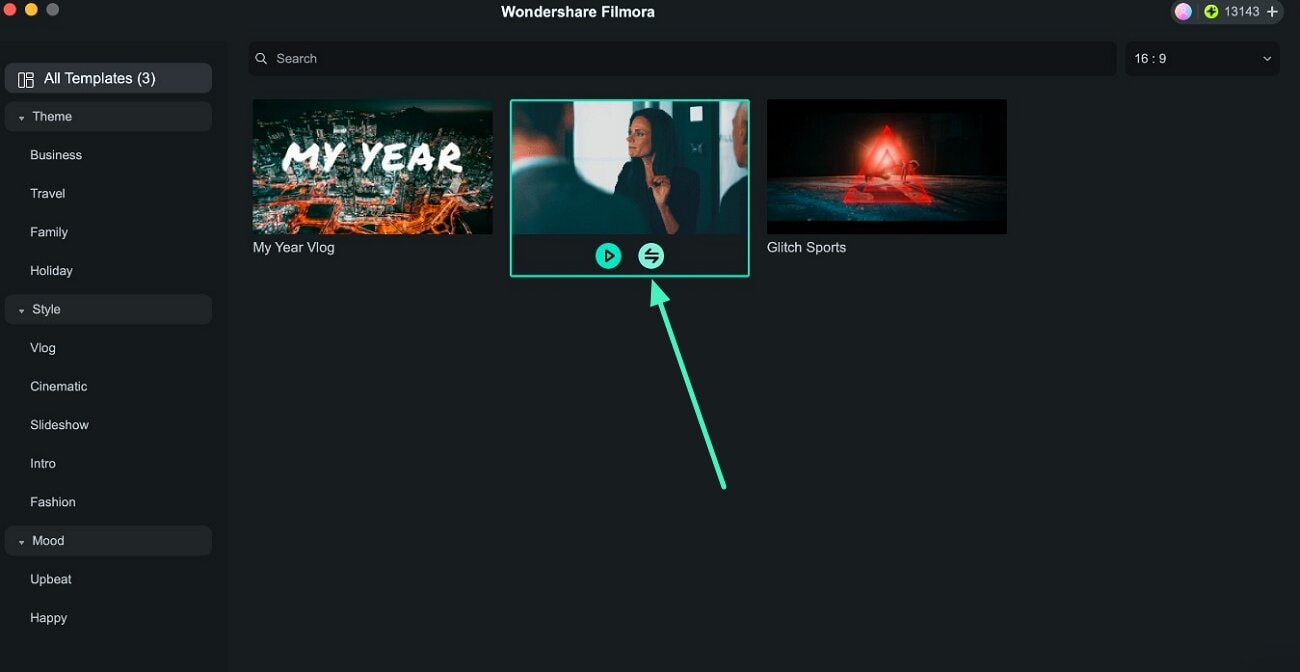Select the Vlog style
Screen dimensions: 1300x672
coord(43,348)
